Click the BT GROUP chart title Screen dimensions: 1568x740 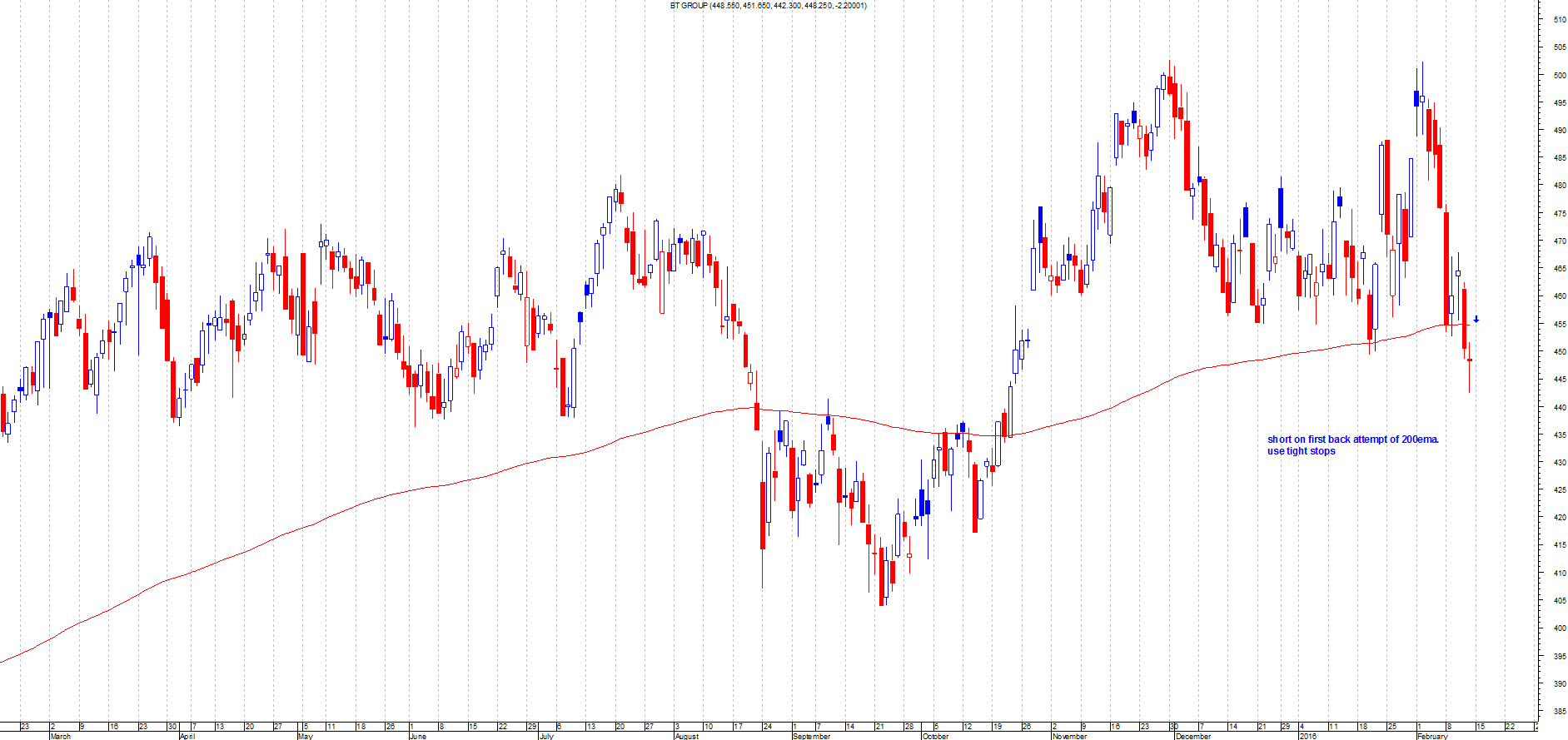click(768, 6)
